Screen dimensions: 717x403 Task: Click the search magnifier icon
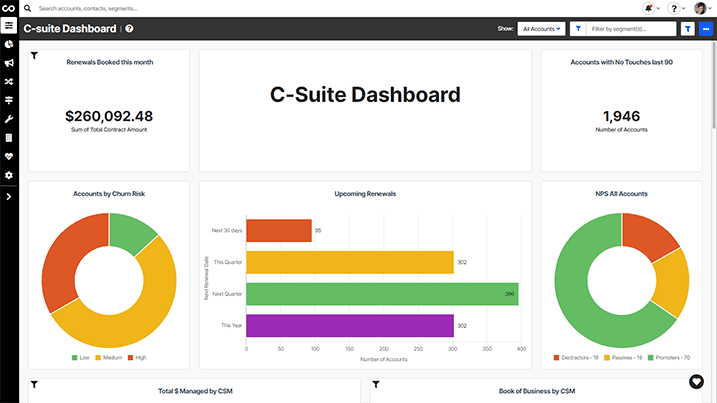pyautogui.click(x=27, y=8)
